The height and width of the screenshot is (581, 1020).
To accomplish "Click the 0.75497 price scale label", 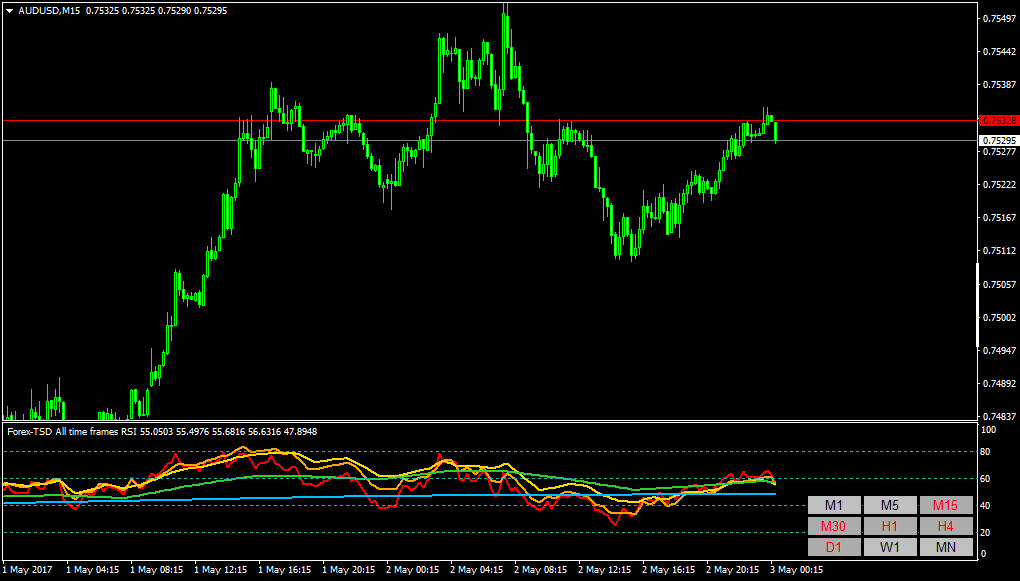I will [x=1000, y=19].
